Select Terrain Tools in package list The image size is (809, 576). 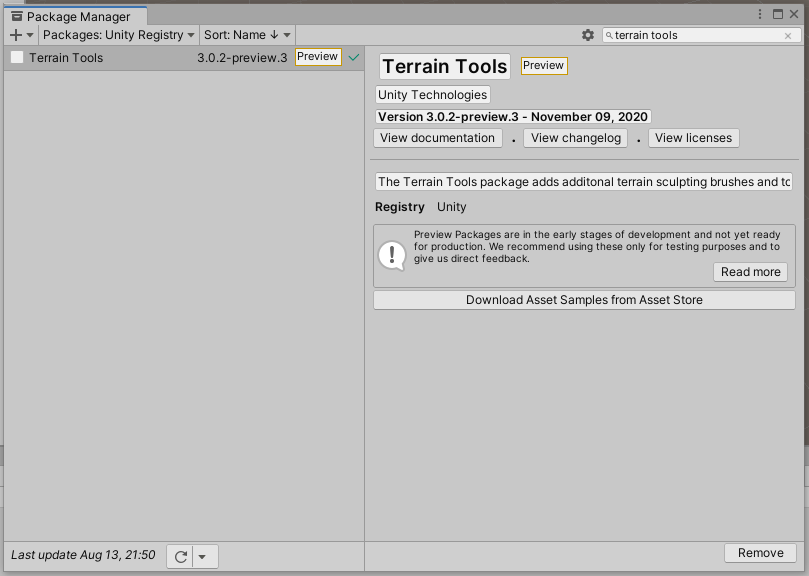tap(184, 57)
